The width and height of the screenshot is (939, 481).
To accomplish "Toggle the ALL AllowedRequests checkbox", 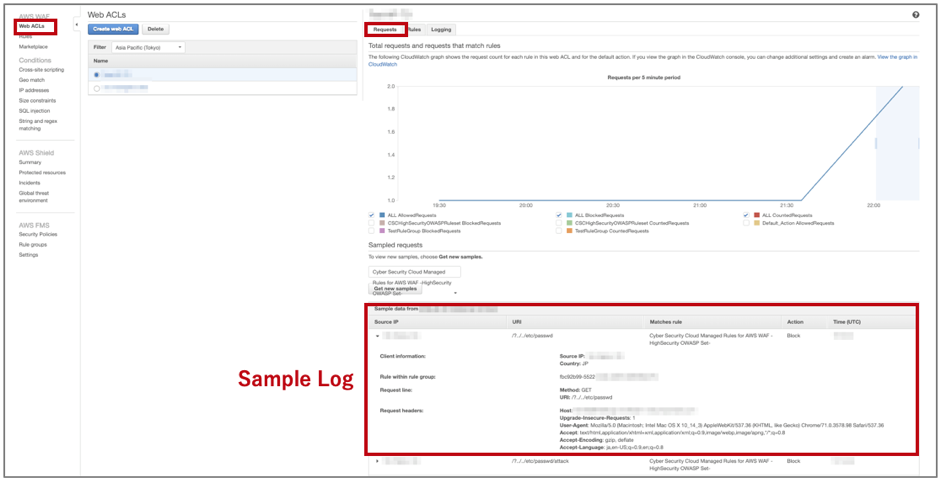I will point(372,215).
